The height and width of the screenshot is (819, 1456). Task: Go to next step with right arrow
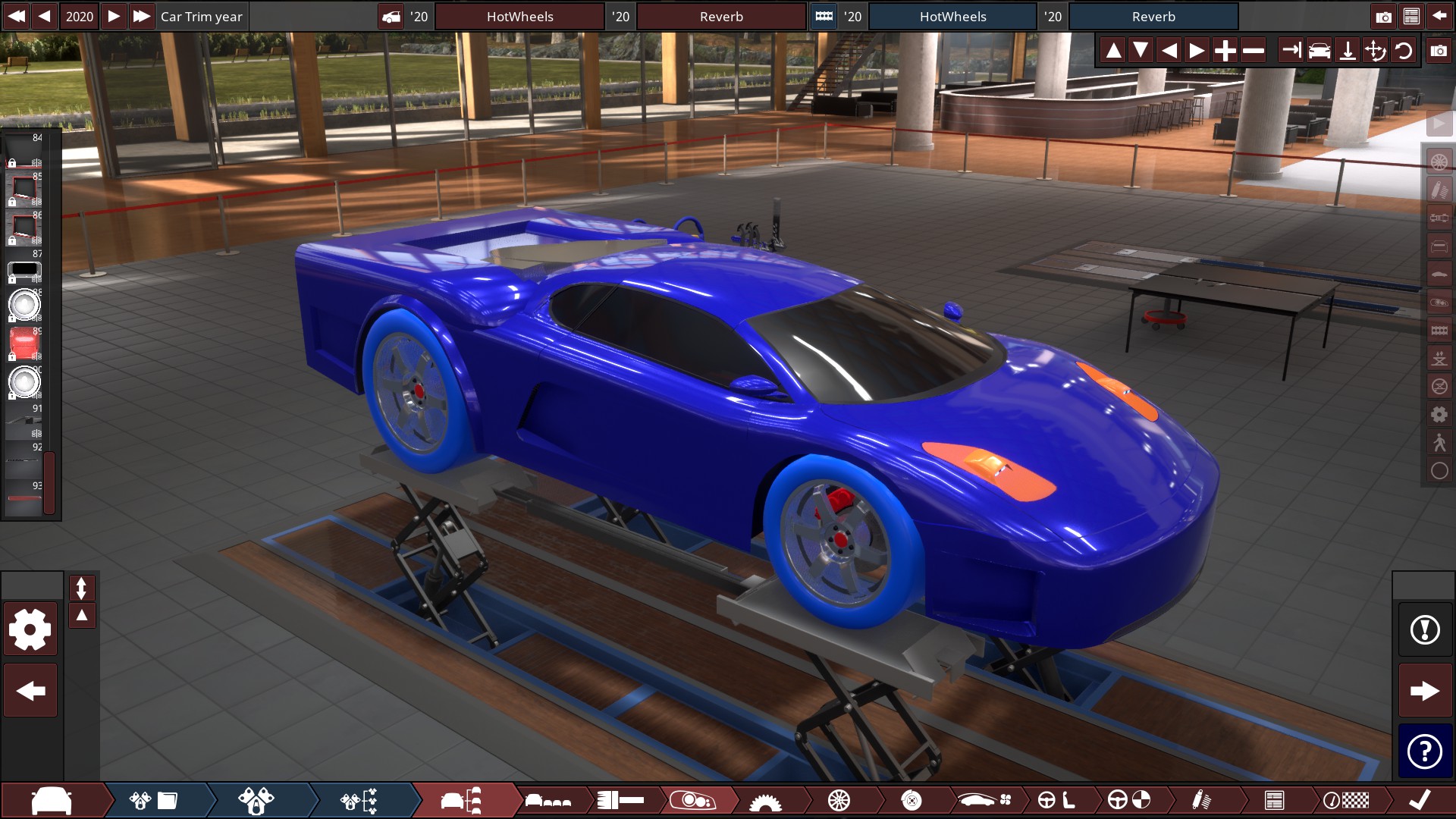click(x=1425, y=691)
